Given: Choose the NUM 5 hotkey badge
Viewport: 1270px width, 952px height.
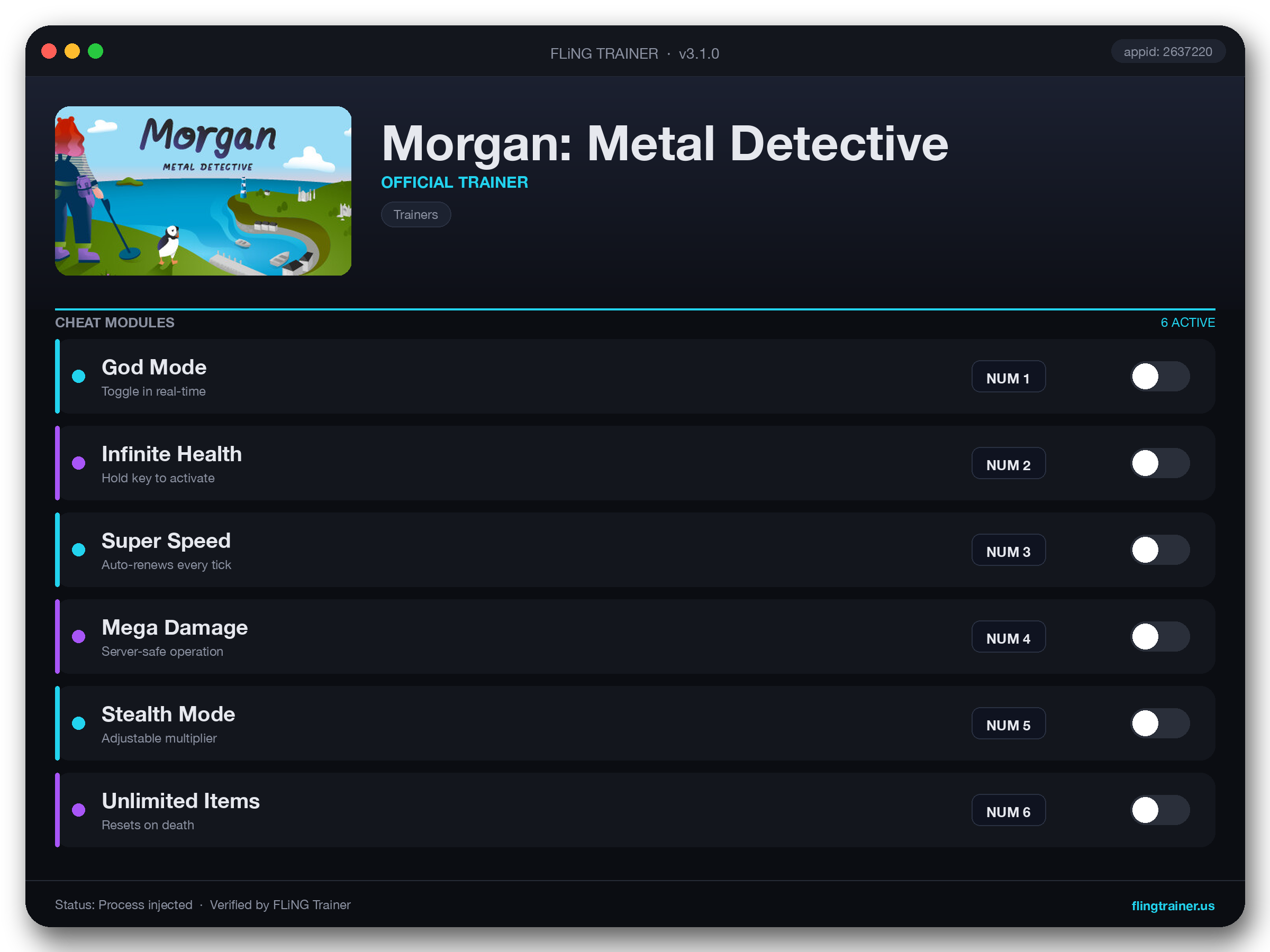Looking at the screenshot, I should (x=1008, y=723).
